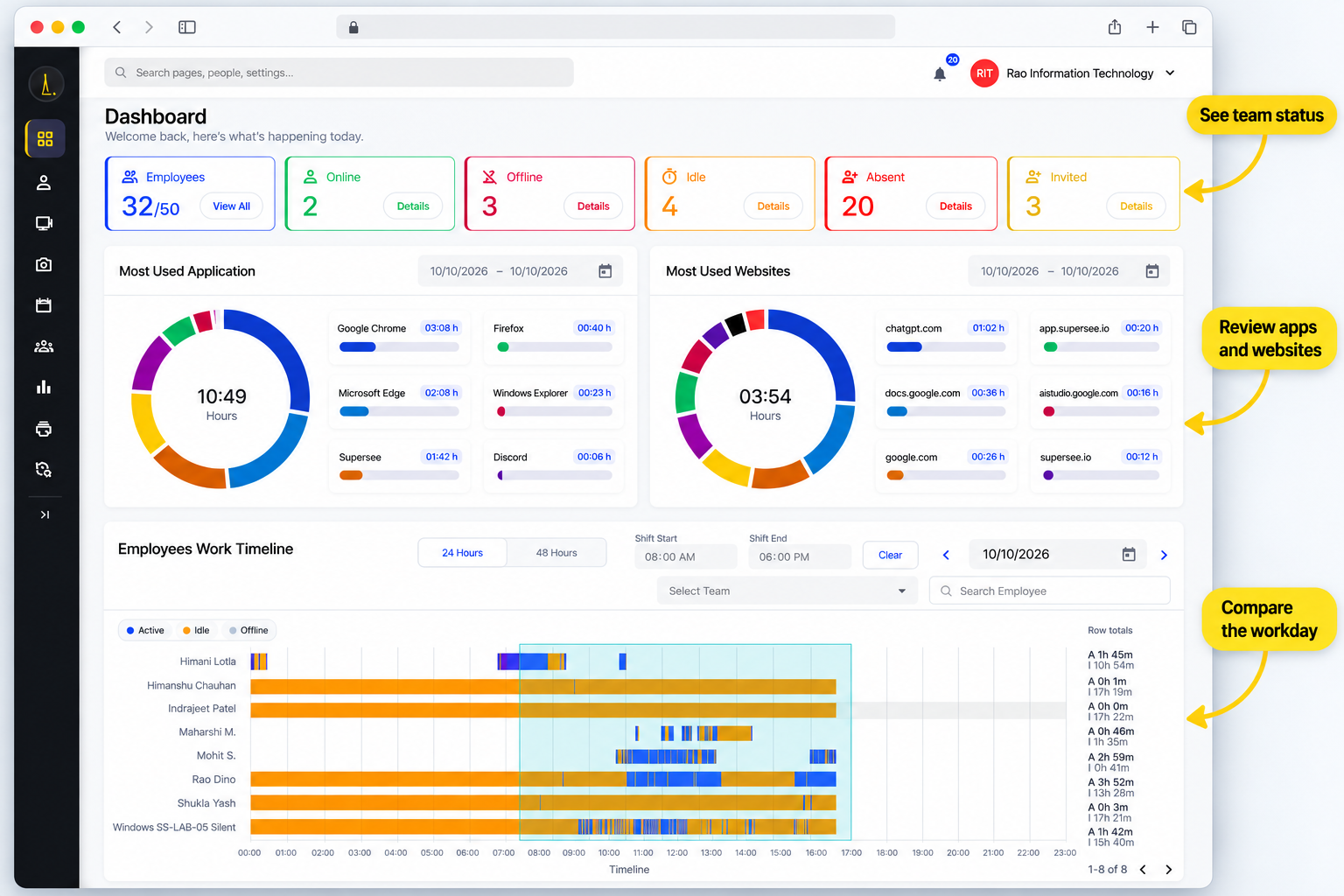The width and height of the screenshot is (1344, 896).
Task: Open the camera screenshots icon in sidebar
Action: pyautogui.click(x=44, y=264)
